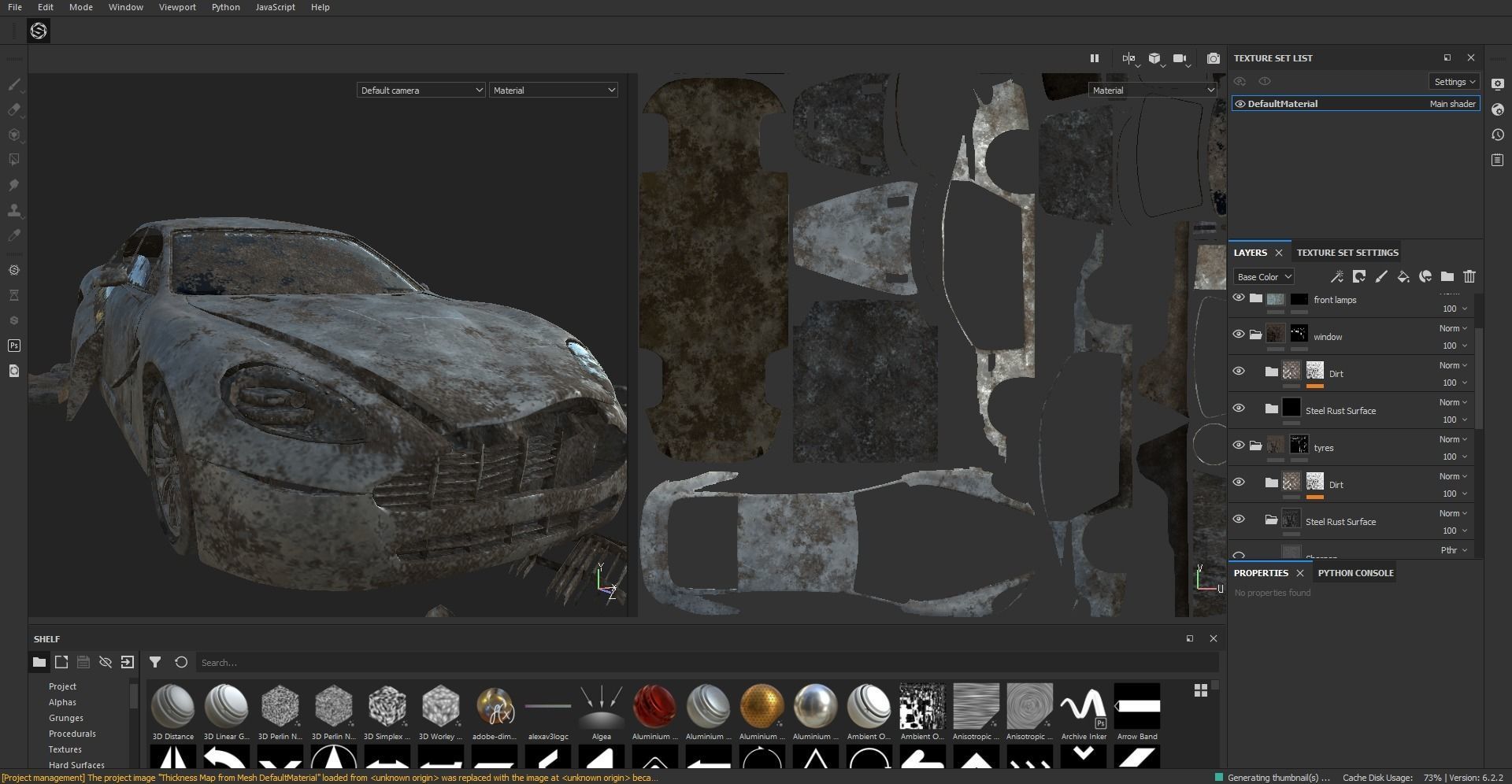
Task: Hide the Dirt layer under tyres
Action: (x=1239, y=483)
